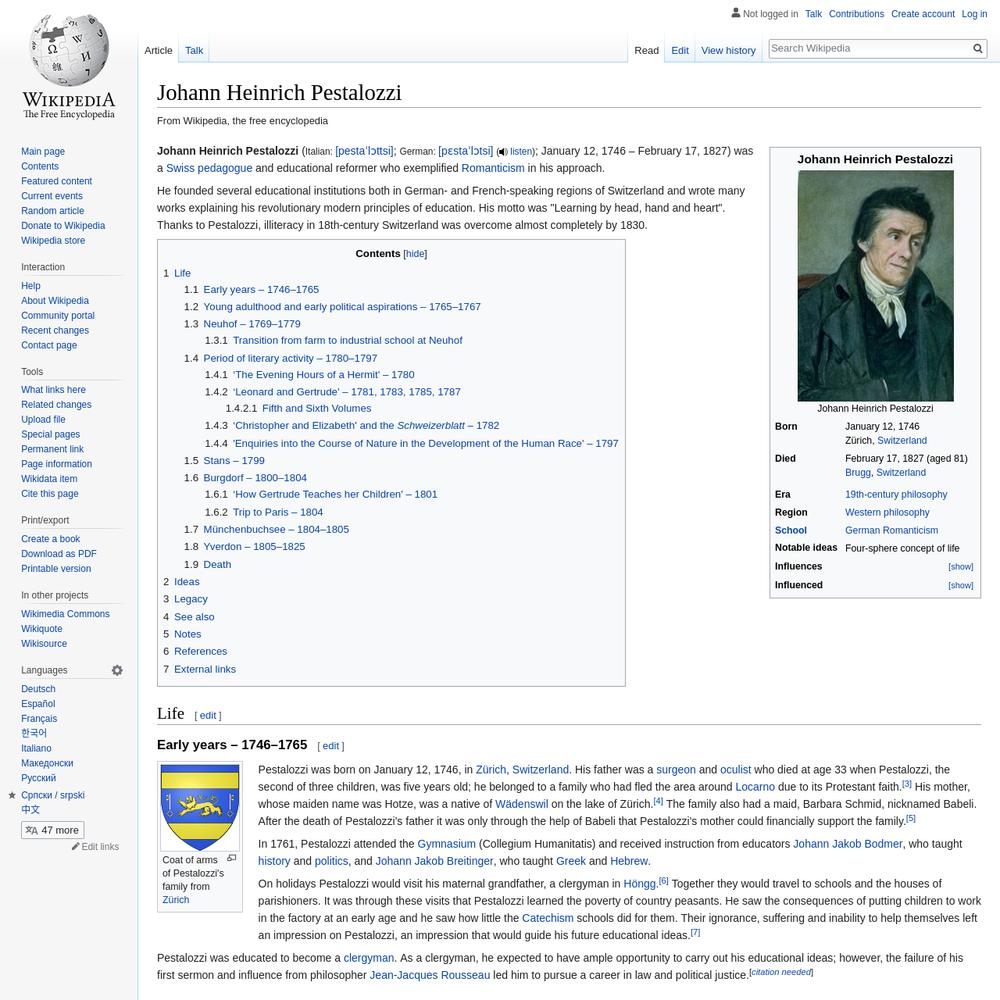Open the Languages settings gear icon
Screen dimensions: 1000x1000
(x=117, y=670)
